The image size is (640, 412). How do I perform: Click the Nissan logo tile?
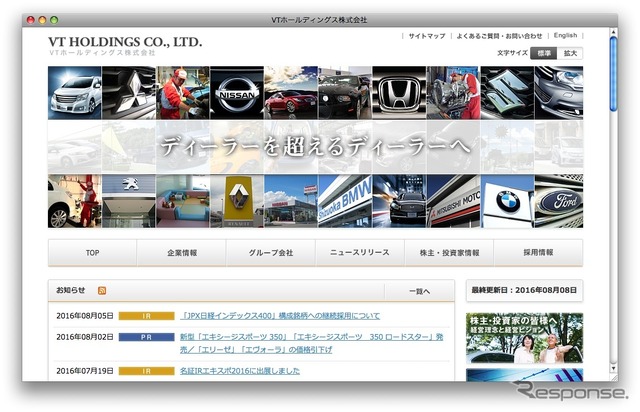point(237,93)
